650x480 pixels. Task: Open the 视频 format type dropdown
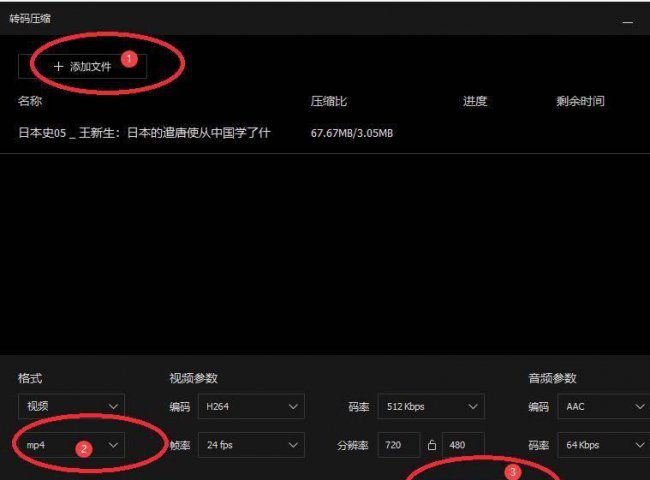[x=71, y=406]
